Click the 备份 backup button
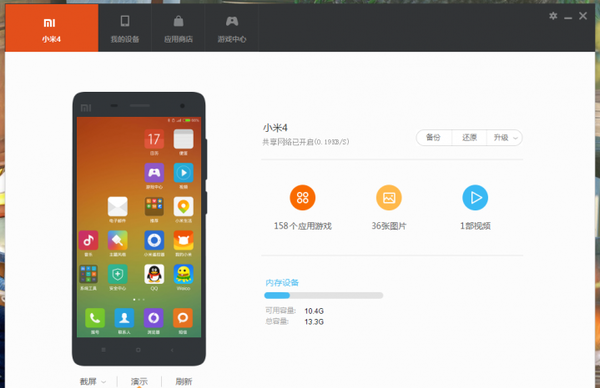 (434, 137)
